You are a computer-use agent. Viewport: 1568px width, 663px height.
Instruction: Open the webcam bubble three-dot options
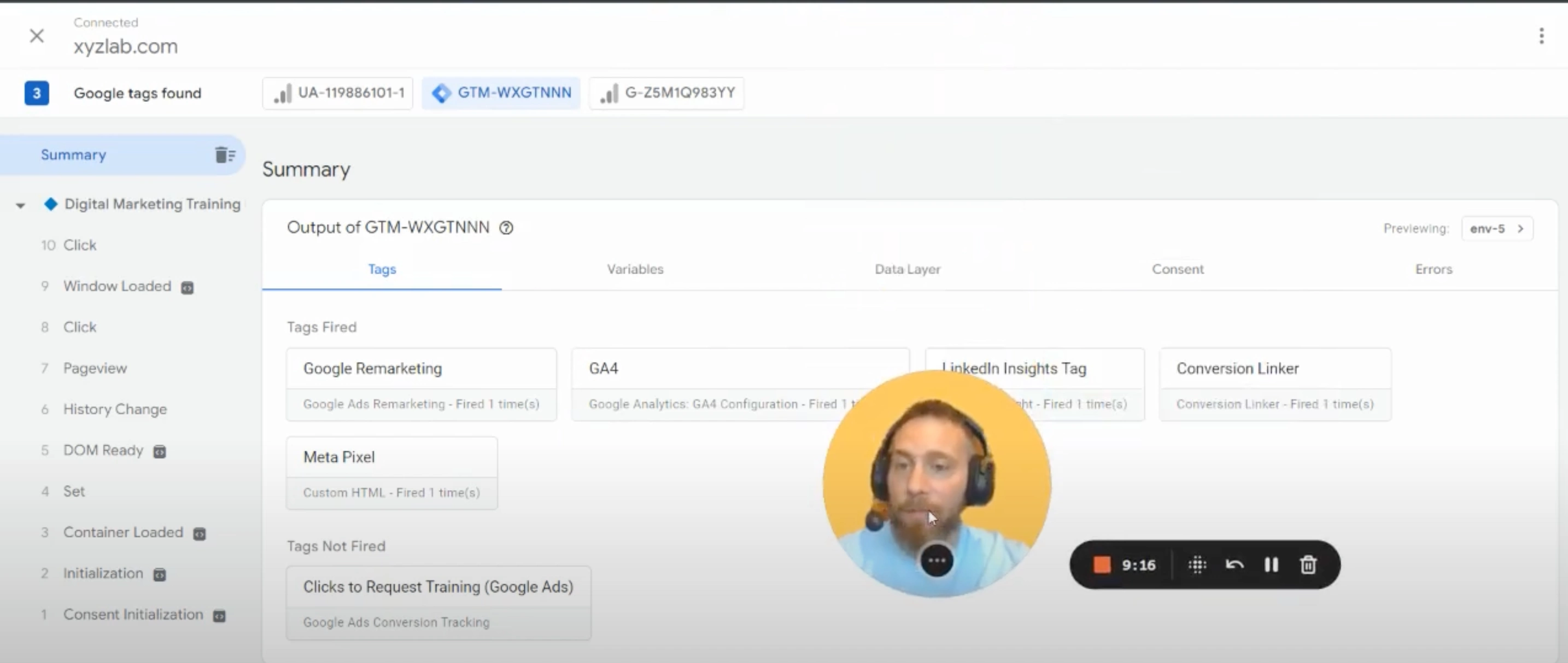937,561
